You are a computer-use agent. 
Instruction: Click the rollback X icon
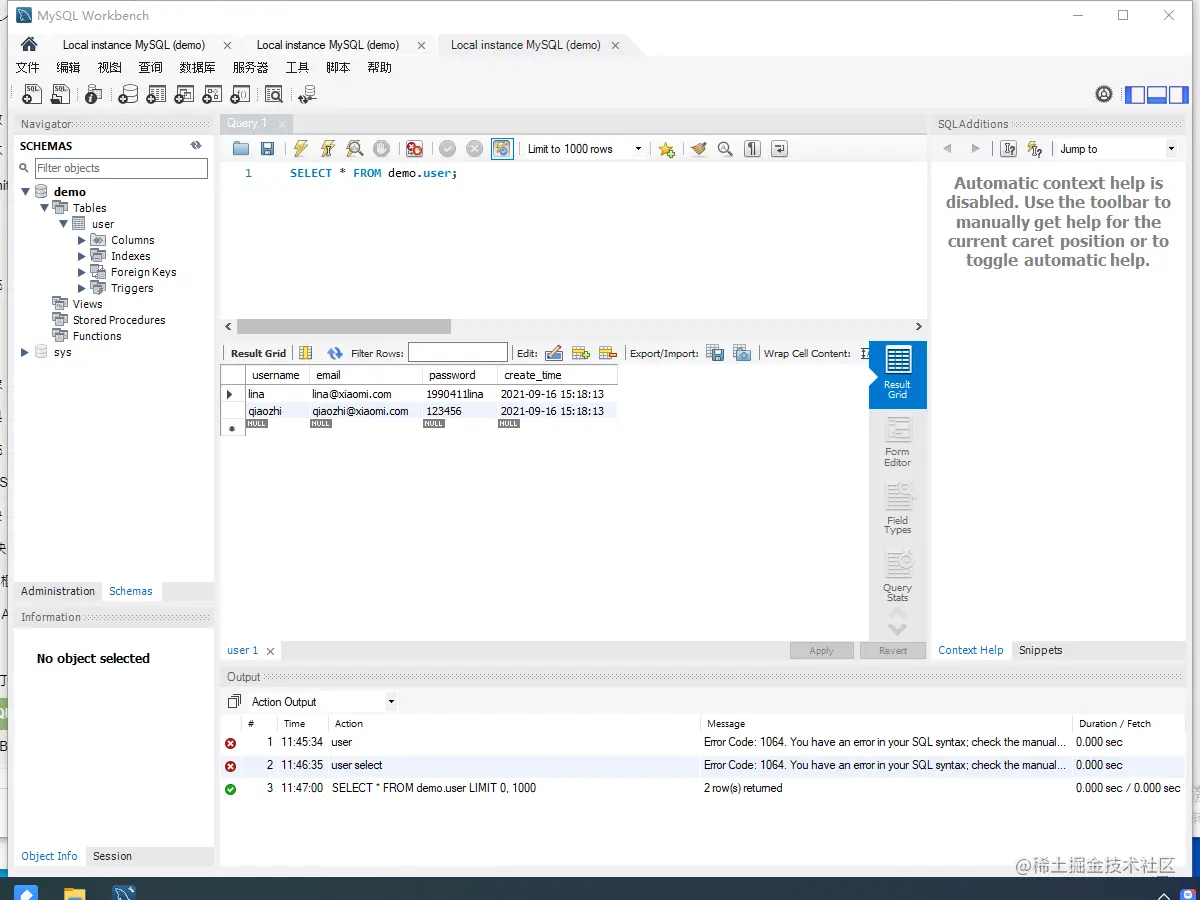474,149
